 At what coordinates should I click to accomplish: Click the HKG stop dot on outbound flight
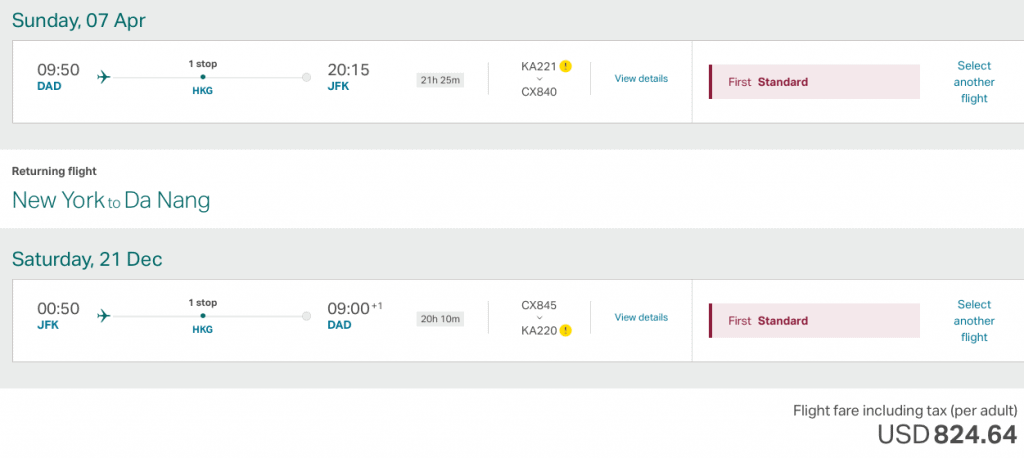point(203,77)
